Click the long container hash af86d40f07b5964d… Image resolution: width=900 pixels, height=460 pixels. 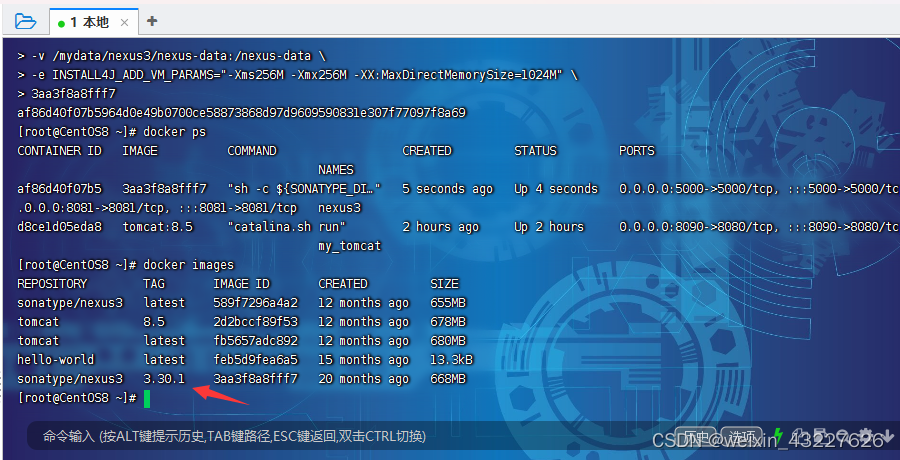242,113
